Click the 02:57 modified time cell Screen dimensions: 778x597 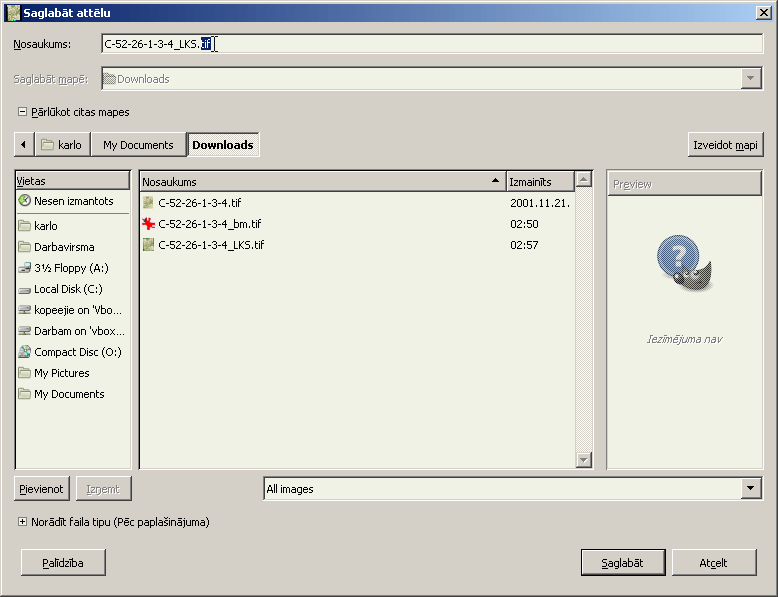click(x=524, y=245)
